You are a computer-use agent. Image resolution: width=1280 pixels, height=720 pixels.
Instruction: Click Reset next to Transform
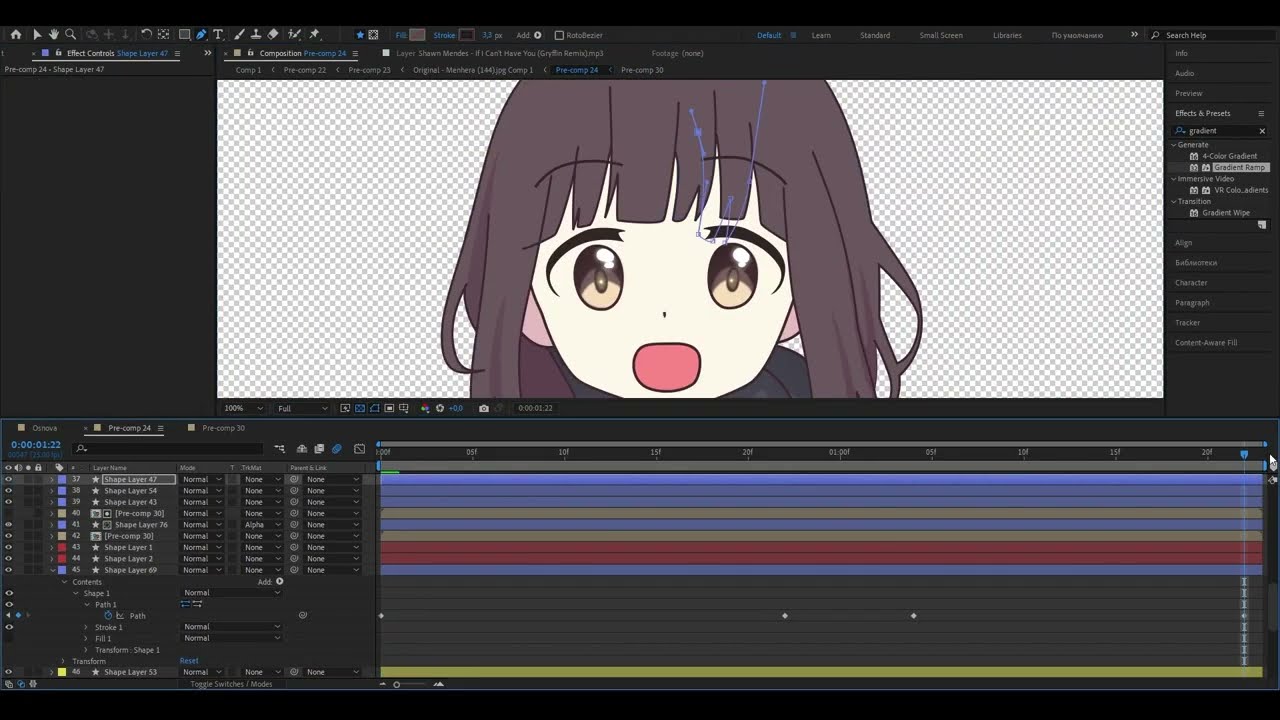pyautogui.click(x=189, y=661)
